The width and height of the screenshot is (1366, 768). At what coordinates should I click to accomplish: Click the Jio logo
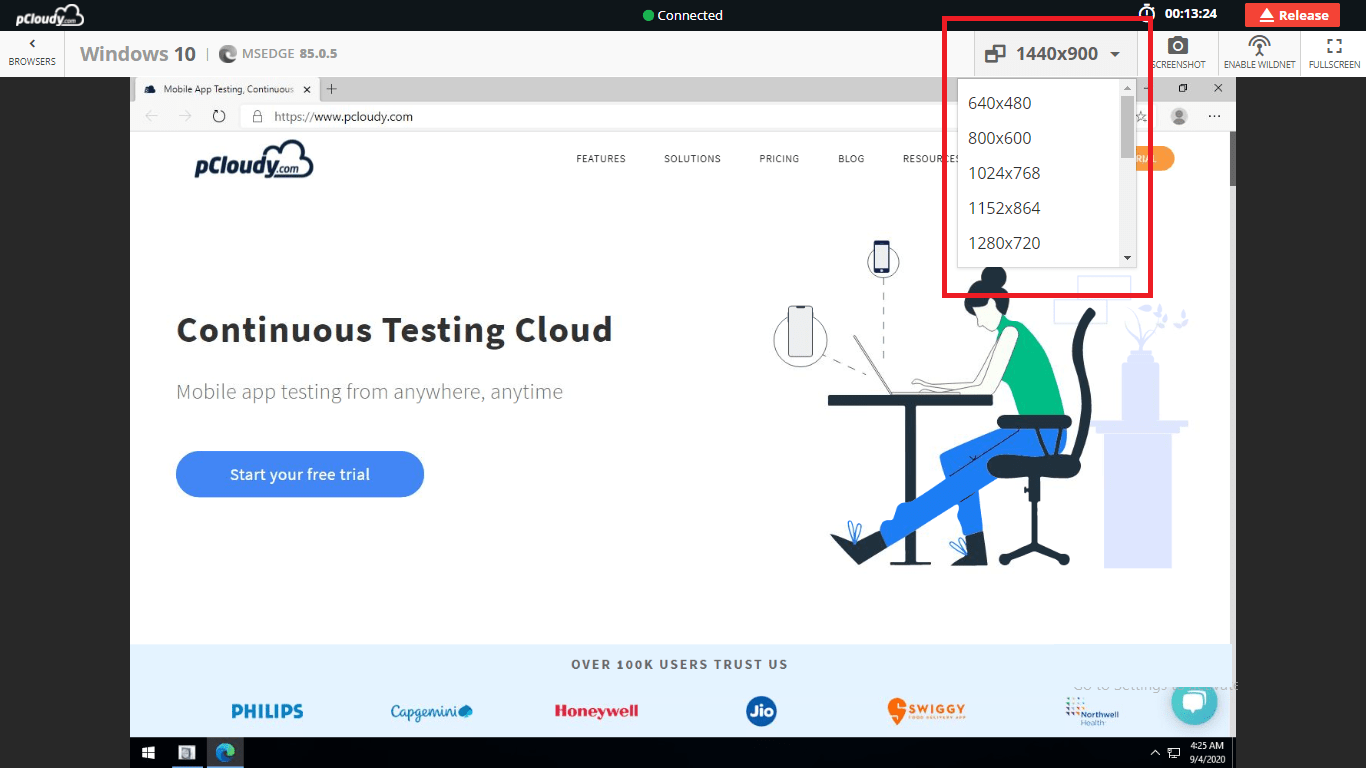pyautogui.click(x=761, y=712)
